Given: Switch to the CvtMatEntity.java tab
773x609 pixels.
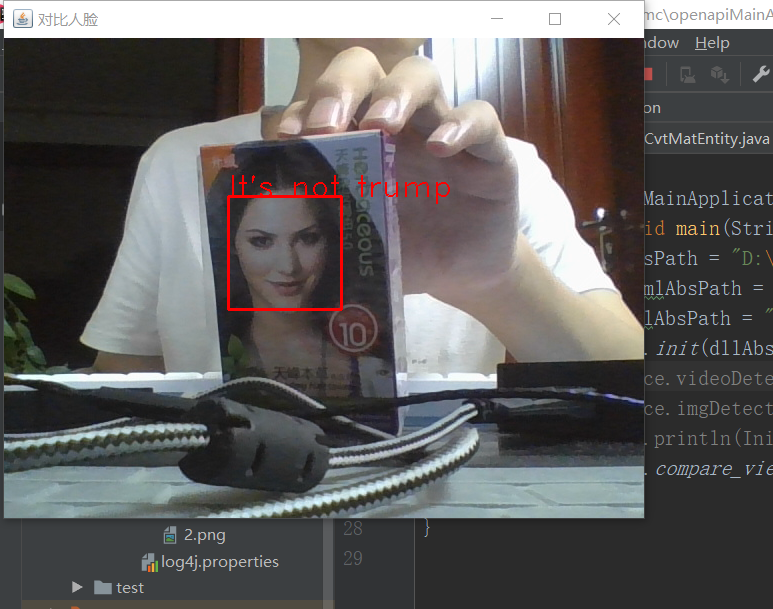Looking at the screenshot, I should (x=707, y=139).
